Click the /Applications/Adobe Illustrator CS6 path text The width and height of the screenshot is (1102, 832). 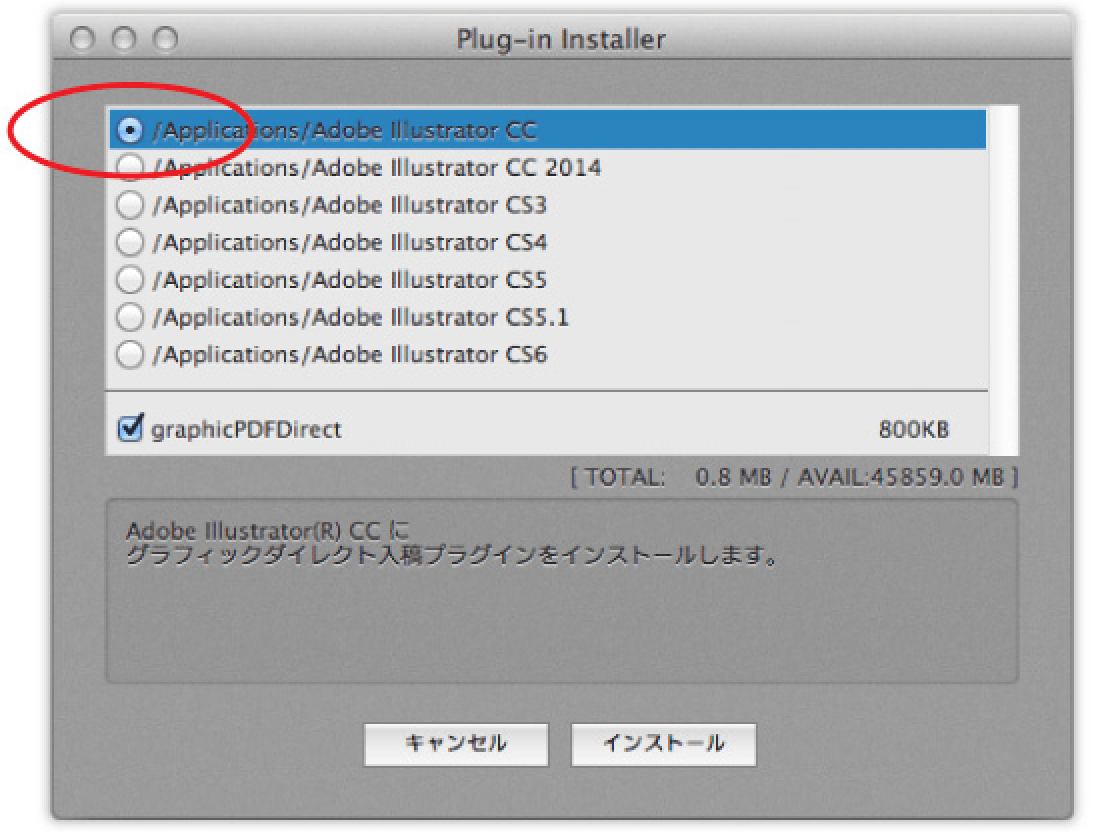349,355
